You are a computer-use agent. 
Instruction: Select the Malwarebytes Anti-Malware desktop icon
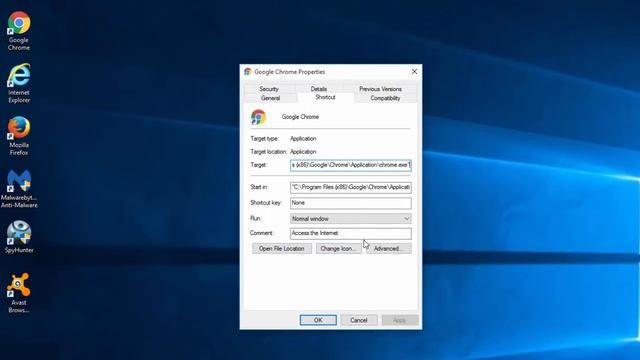click(x=19, y=189)
